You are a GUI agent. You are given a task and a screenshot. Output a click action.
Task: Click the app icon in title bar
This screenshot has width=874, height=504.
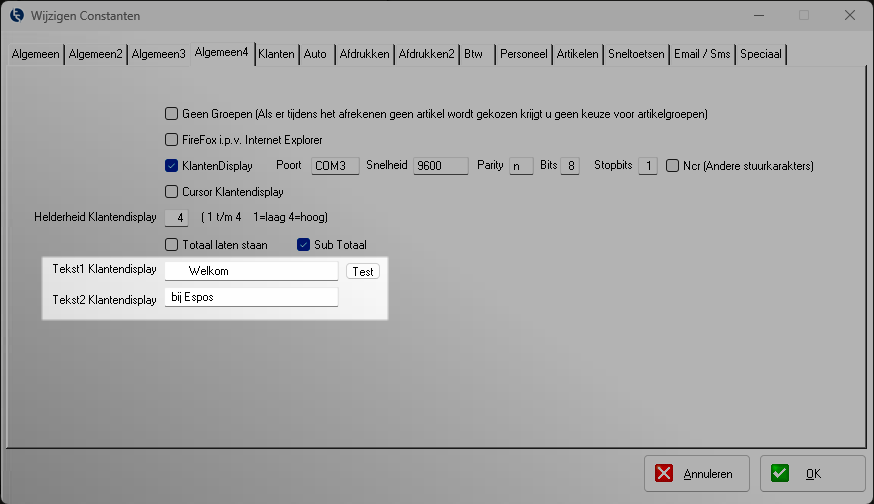pyautogui.click(x=16, y=15)
